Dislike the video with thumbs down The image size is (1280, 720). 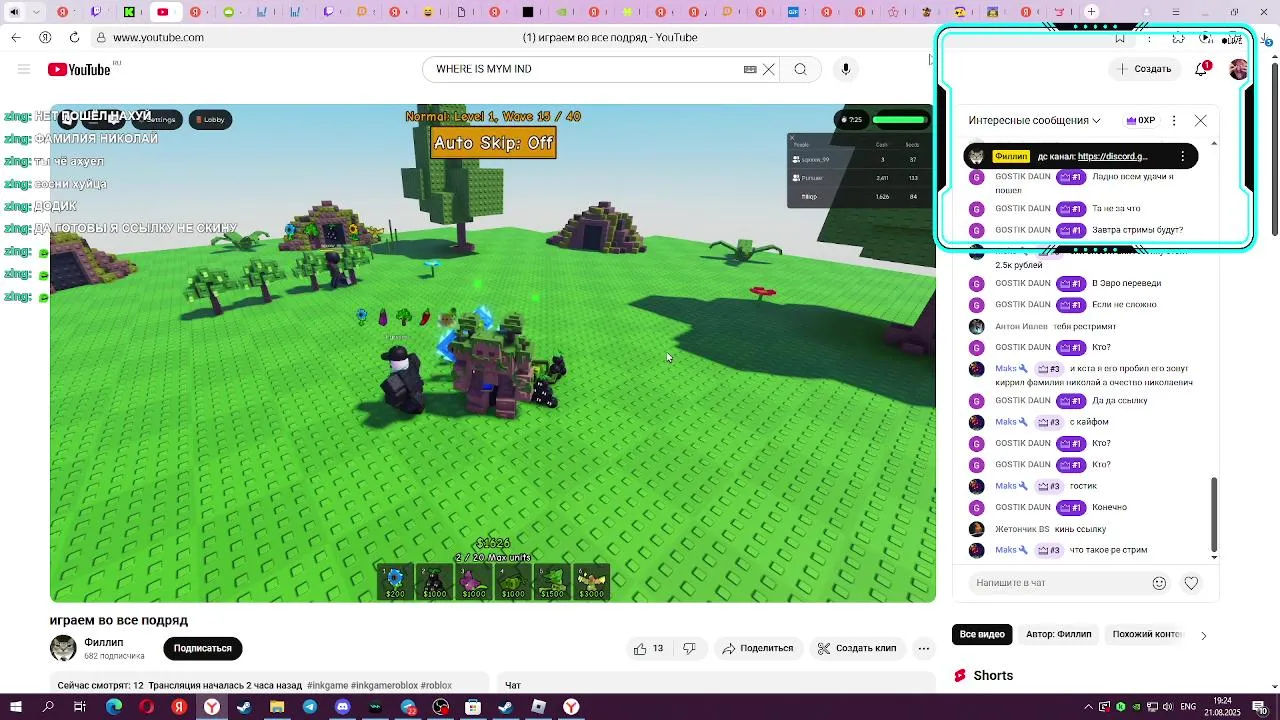689,648
